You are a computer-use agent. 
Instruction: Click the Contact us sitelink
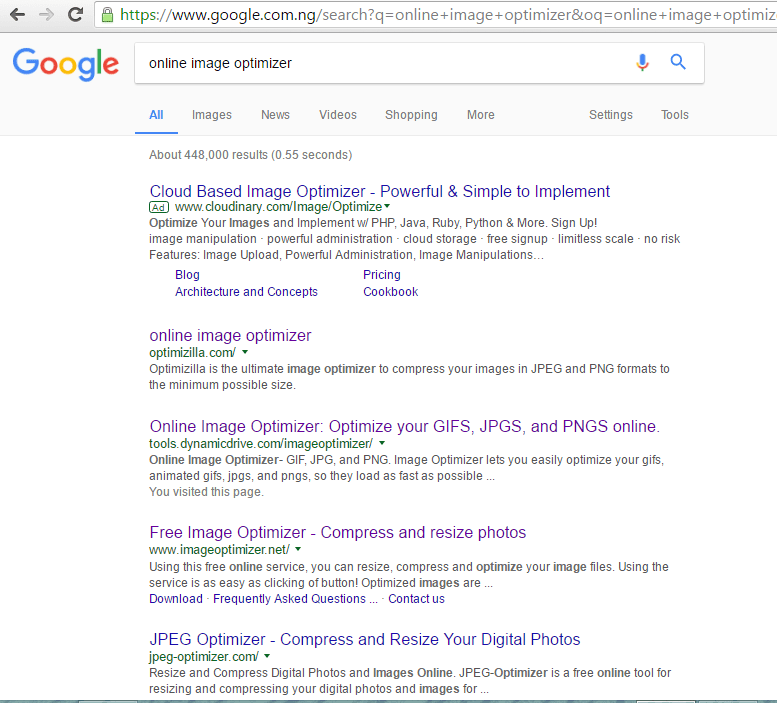click(x=416, y=599)
